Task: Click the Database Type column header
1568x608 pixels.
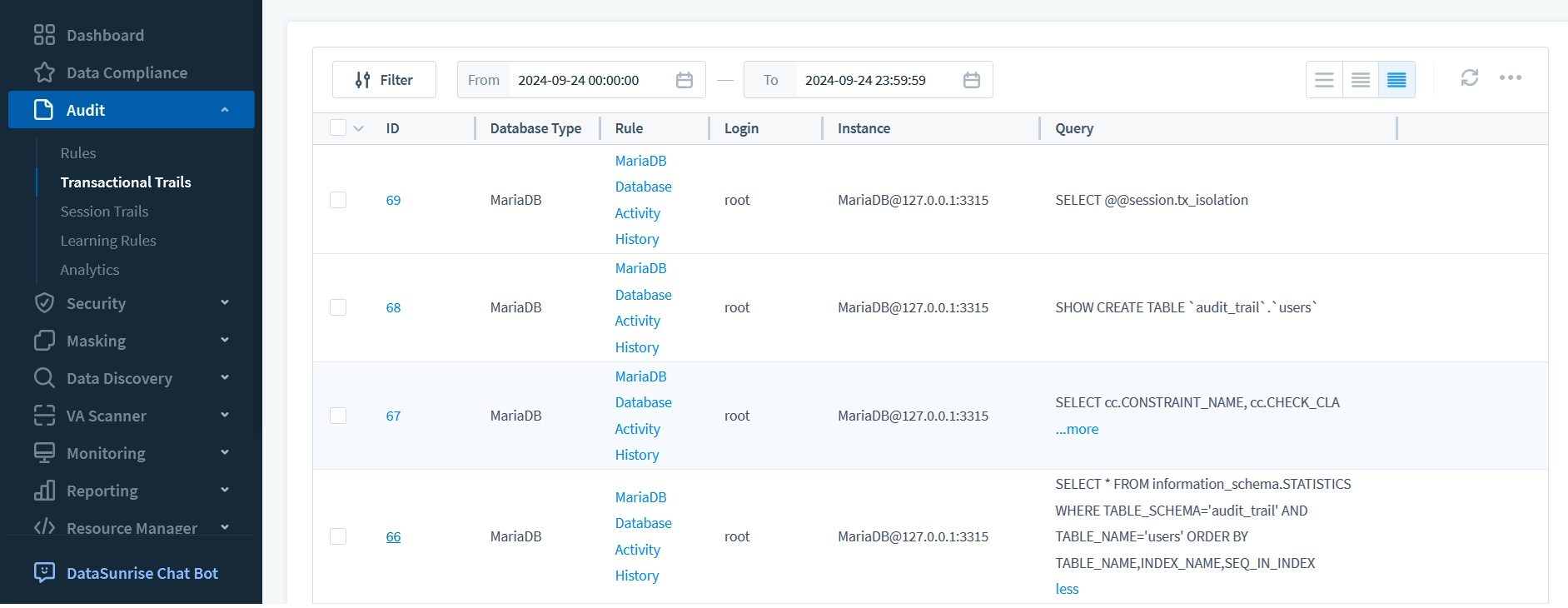Action: [x=535, y=128]
